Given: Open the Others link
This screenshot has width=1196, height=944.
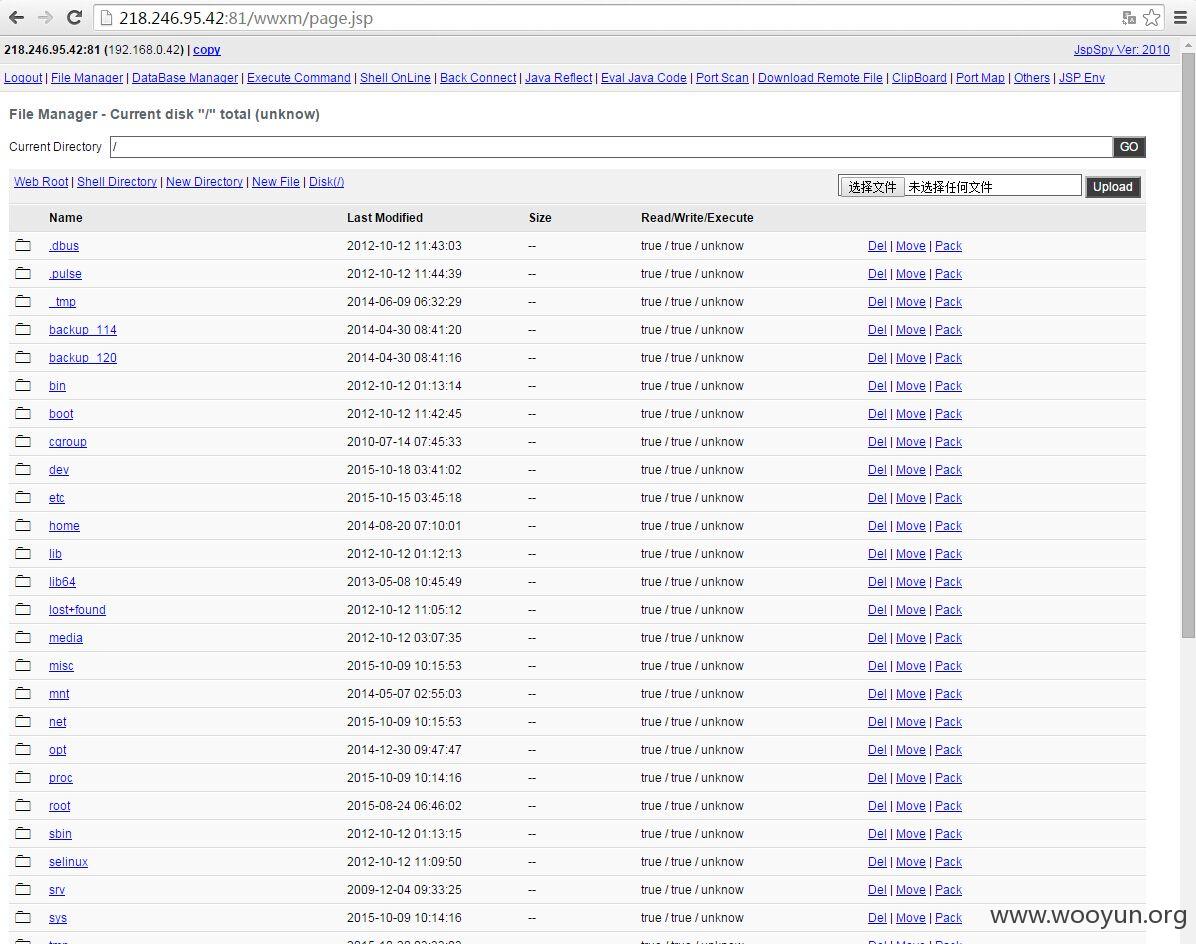Looking at the screenshot, I should (1032, 78).
